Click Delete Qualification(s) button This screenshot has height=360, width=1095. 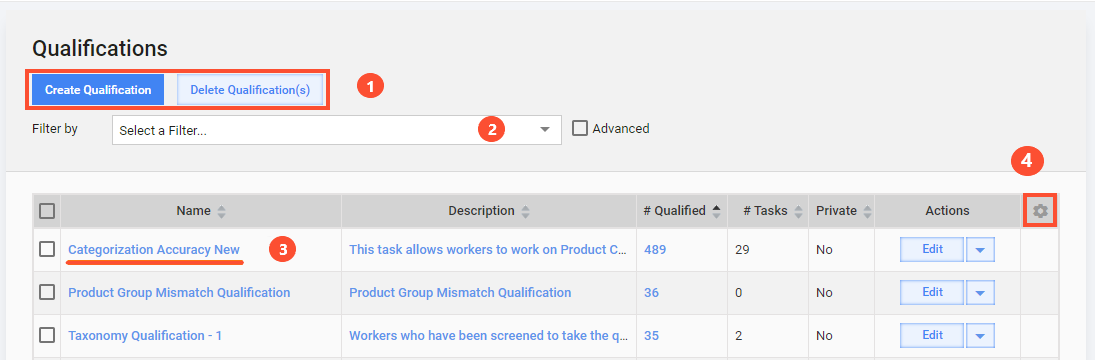tap(250, 90)
